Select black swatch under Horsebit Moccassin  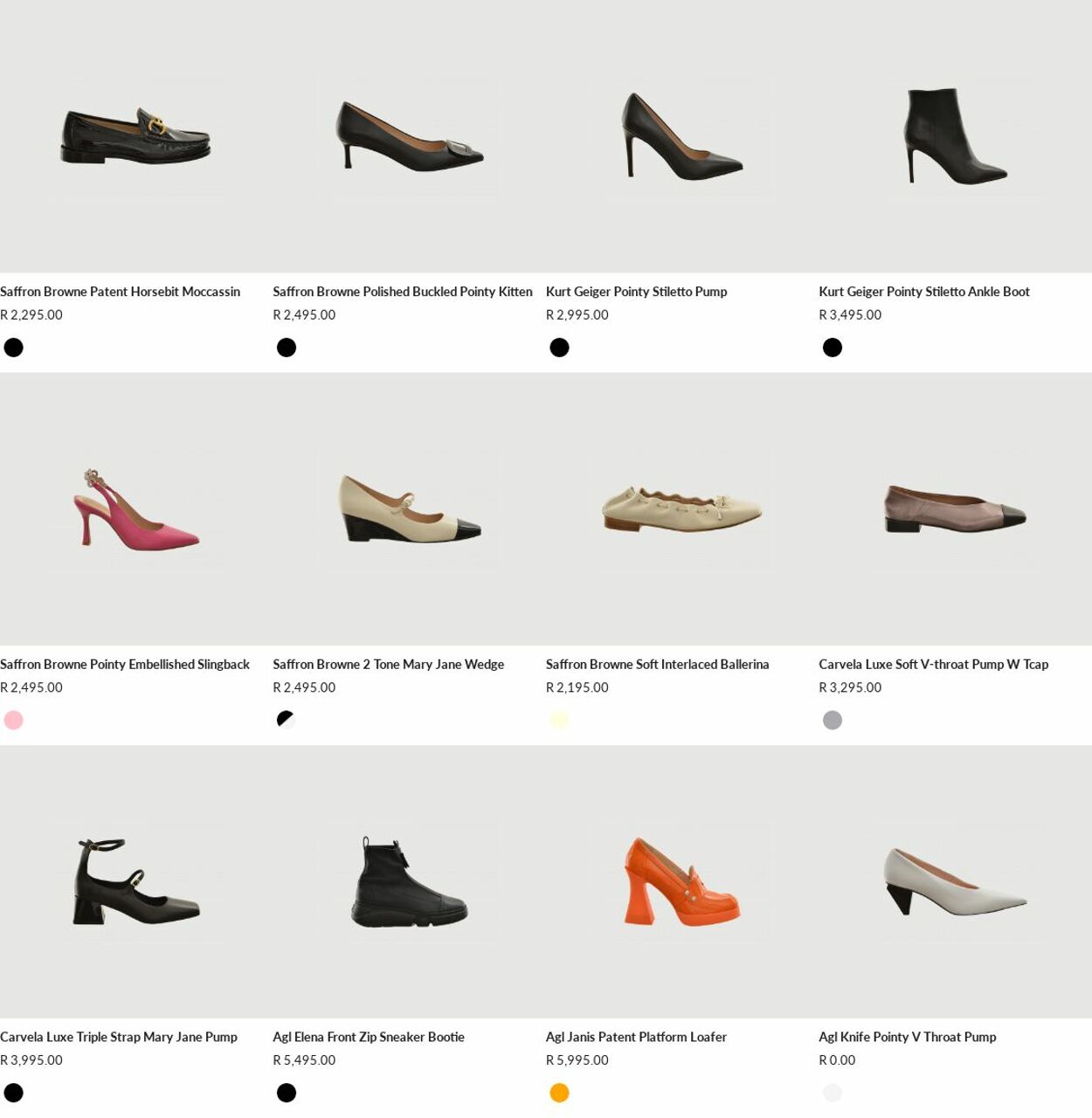[x=14, y=348]
